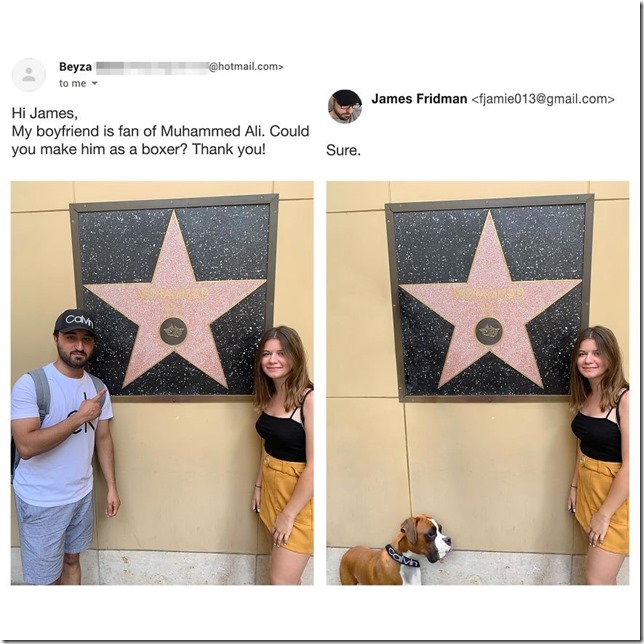Click the man's Calvin cap
This screenshot has width=644, height=644.
75,321
